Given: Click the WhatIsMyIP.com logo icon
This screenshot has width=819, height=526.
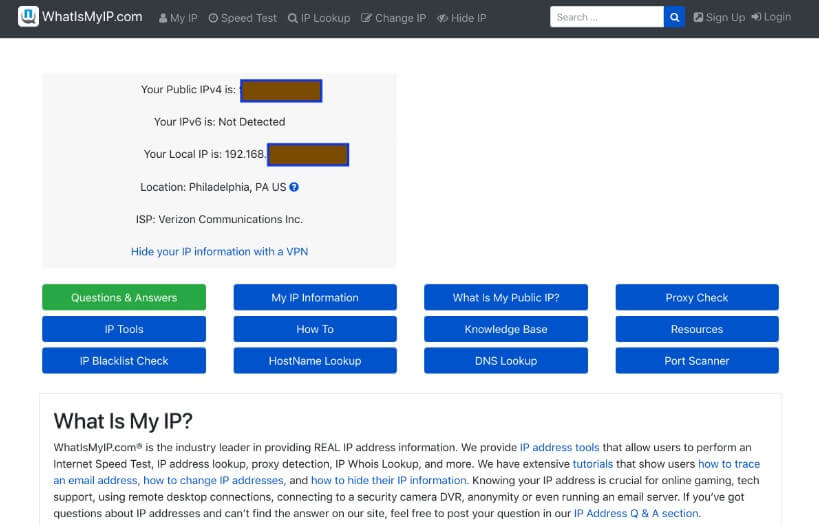Looking at the screenshot, I should tap(28, 17).
